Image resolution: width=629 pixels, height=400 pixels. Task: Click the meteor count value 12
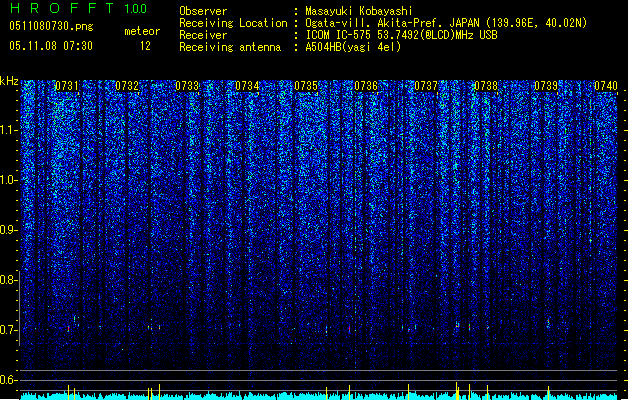145,46
